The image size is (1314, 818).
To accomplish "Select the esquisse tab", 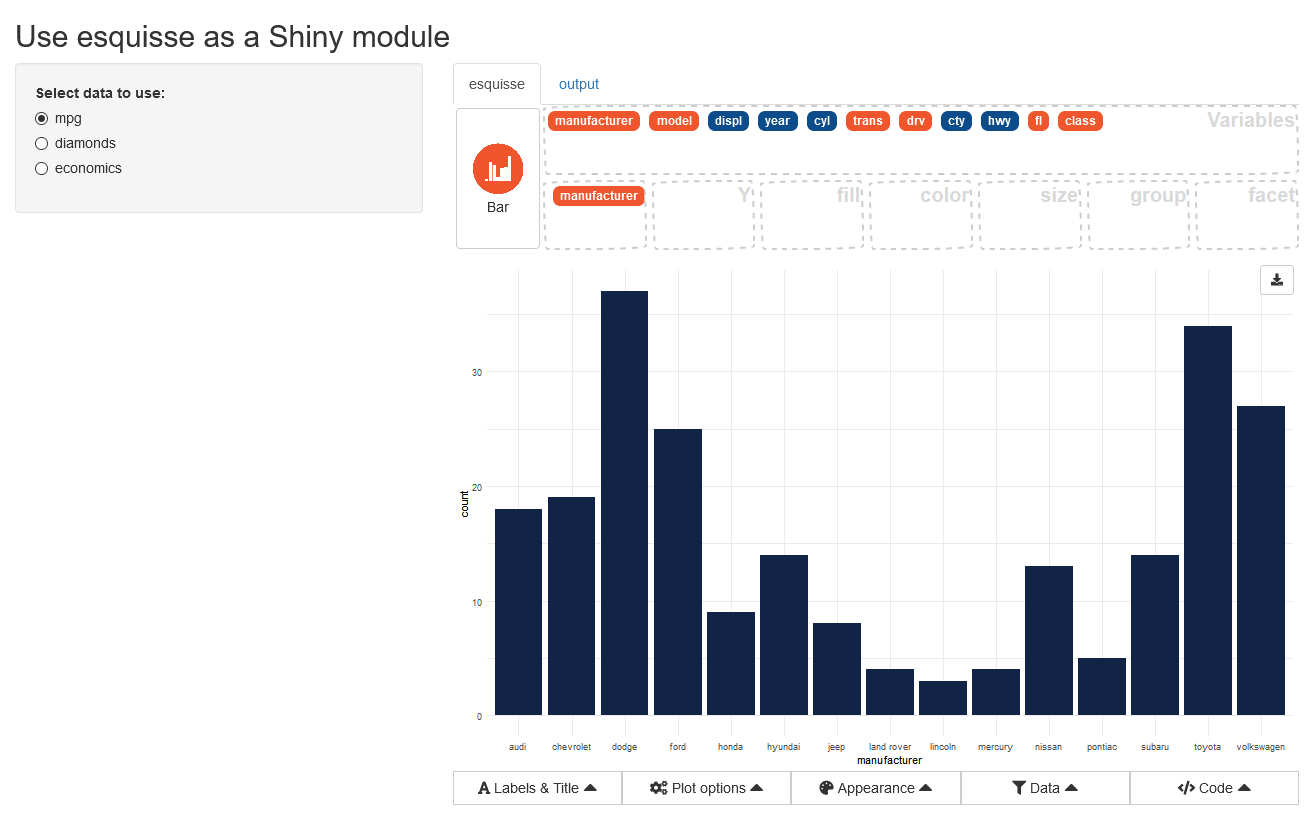I will [497, 84].
